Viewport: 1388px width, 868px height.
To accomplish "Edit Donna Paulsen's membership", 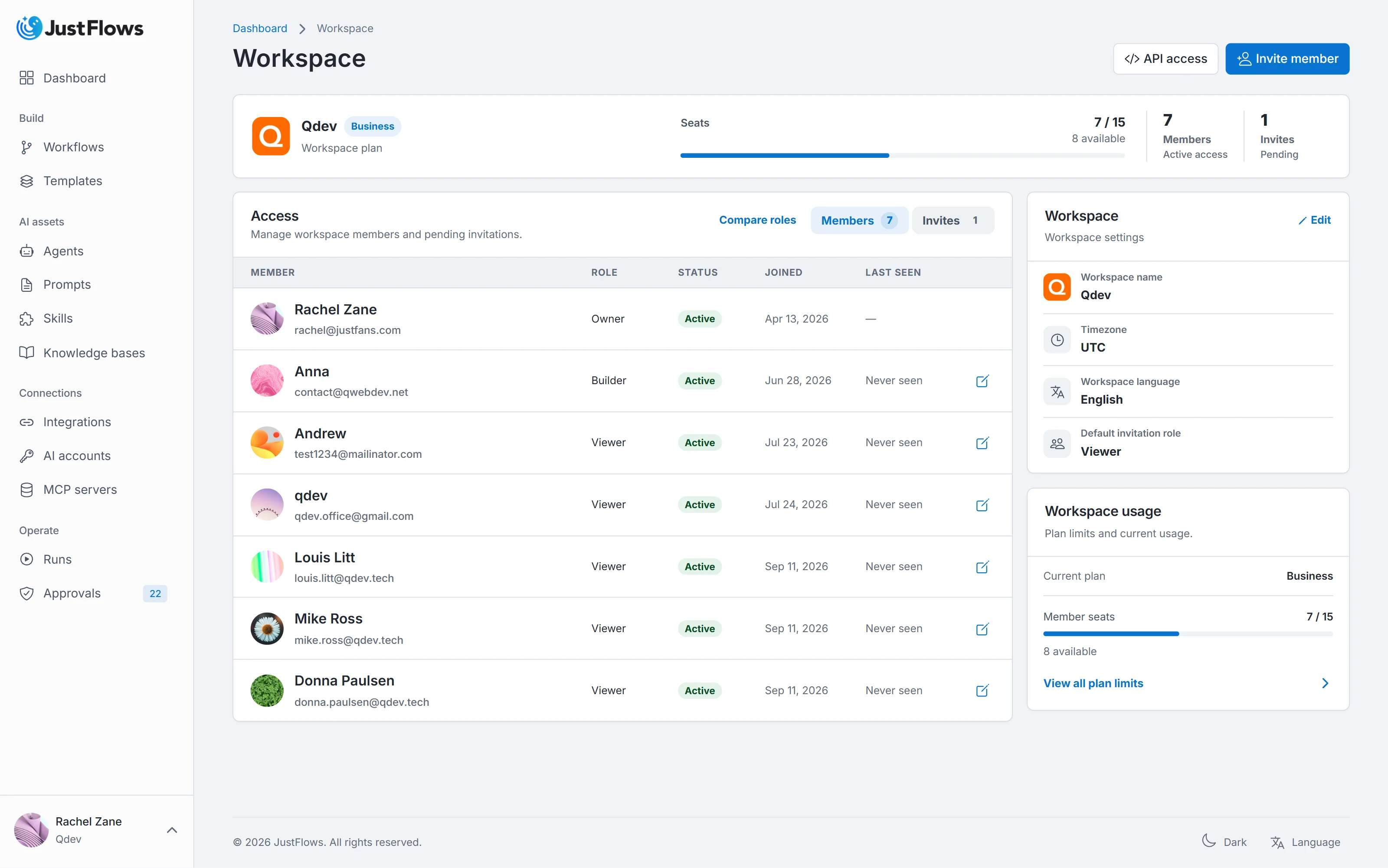I will (x=982, y=691).
